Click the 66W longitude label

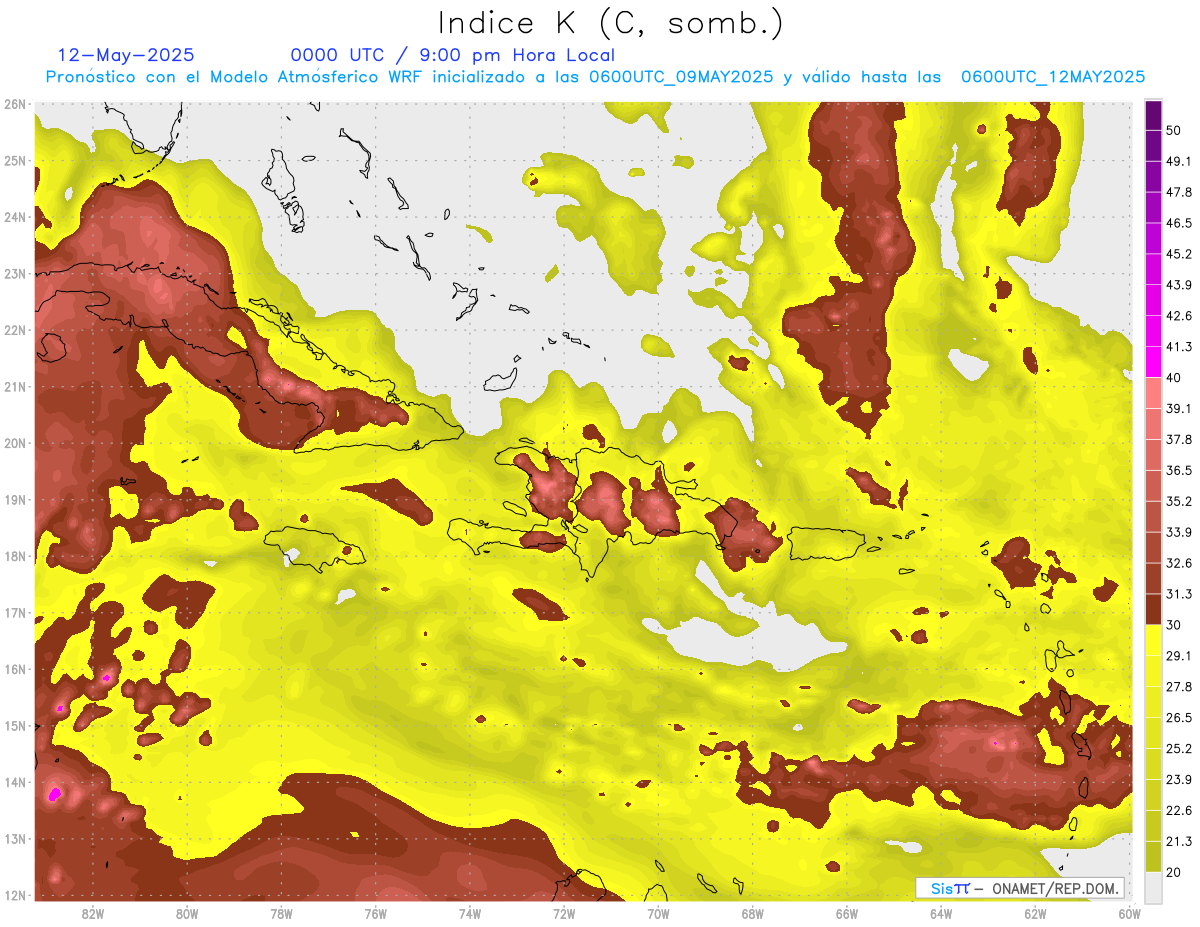[846, 914]
